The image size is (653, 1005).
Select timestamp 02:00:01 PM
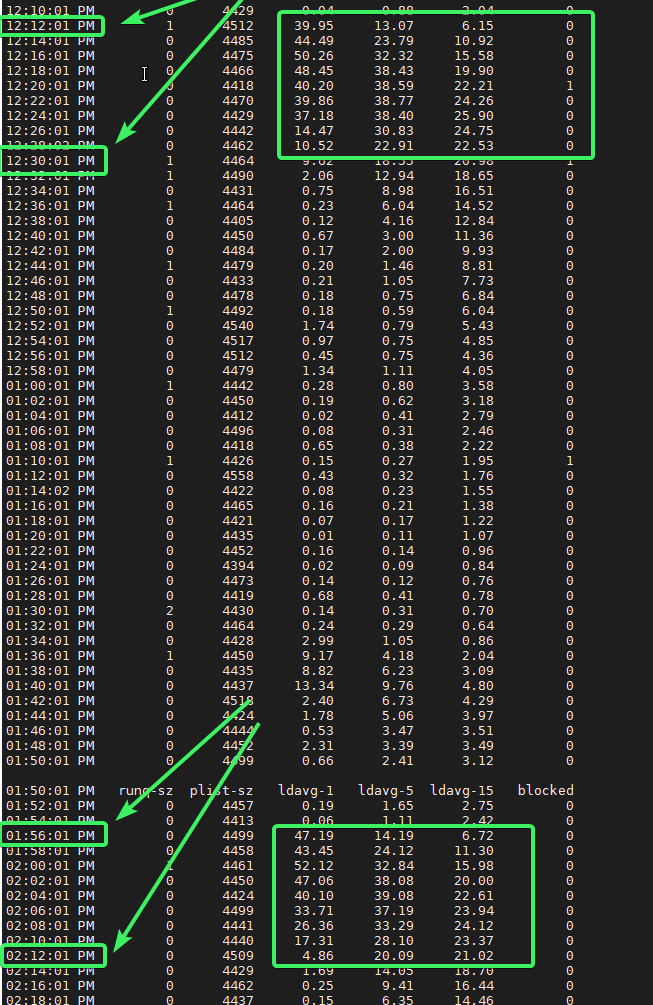tap(50, 866)
